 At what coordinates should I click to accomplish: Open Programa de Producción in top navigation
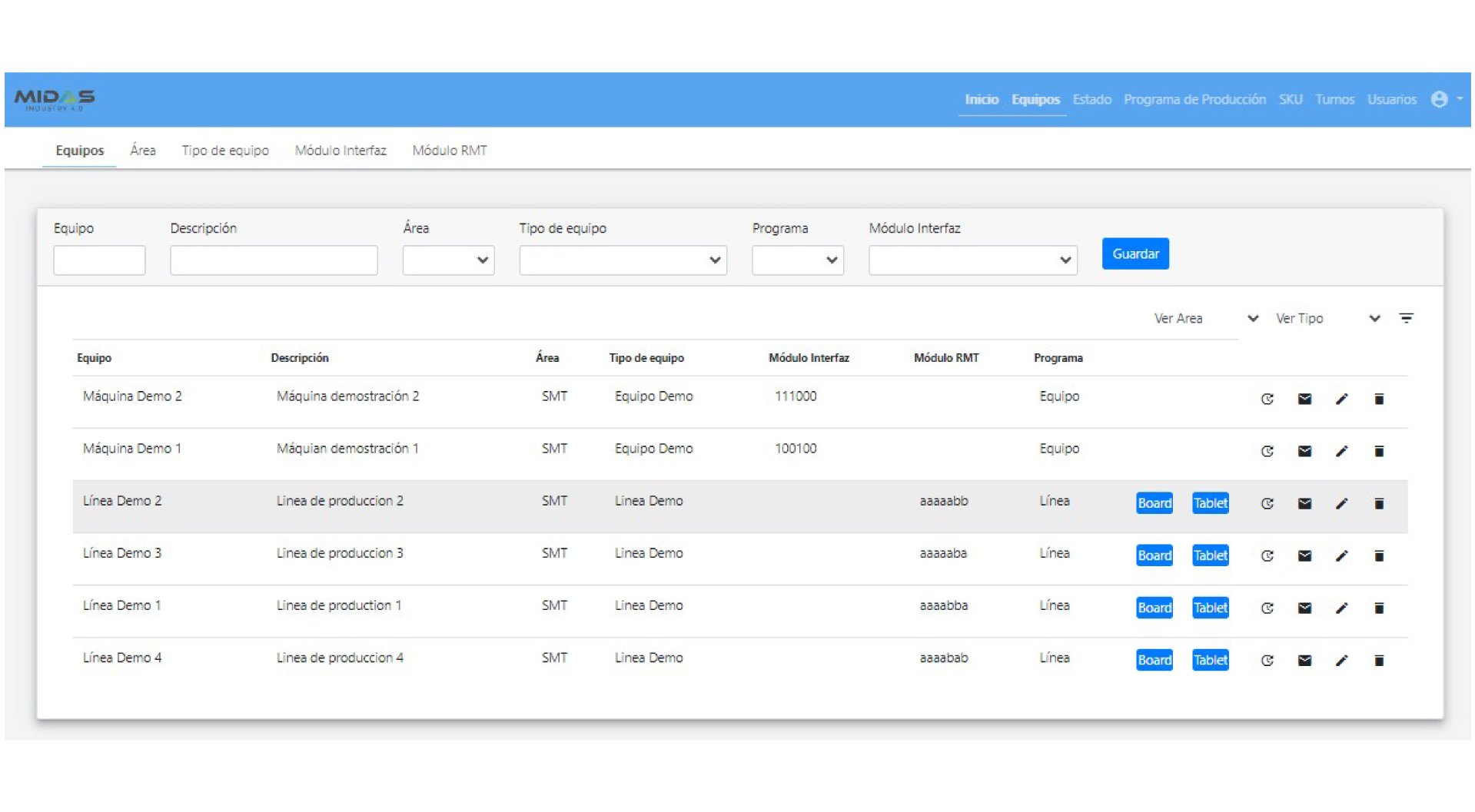point(1194,99)
